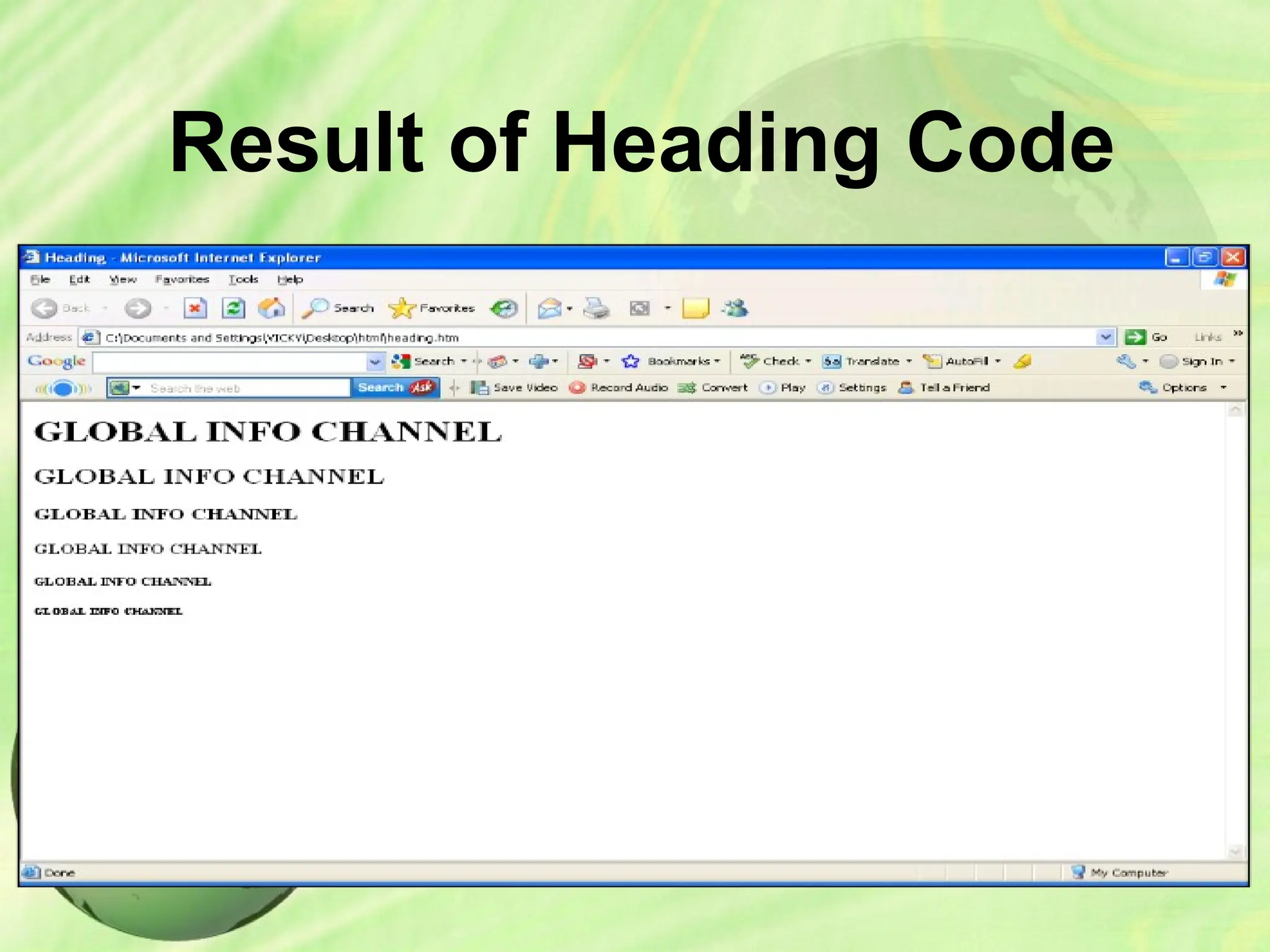Click the scrollbar up arrow on the page
Image resolution: width=1270 pixels, height=952 pixels.
1235,410
